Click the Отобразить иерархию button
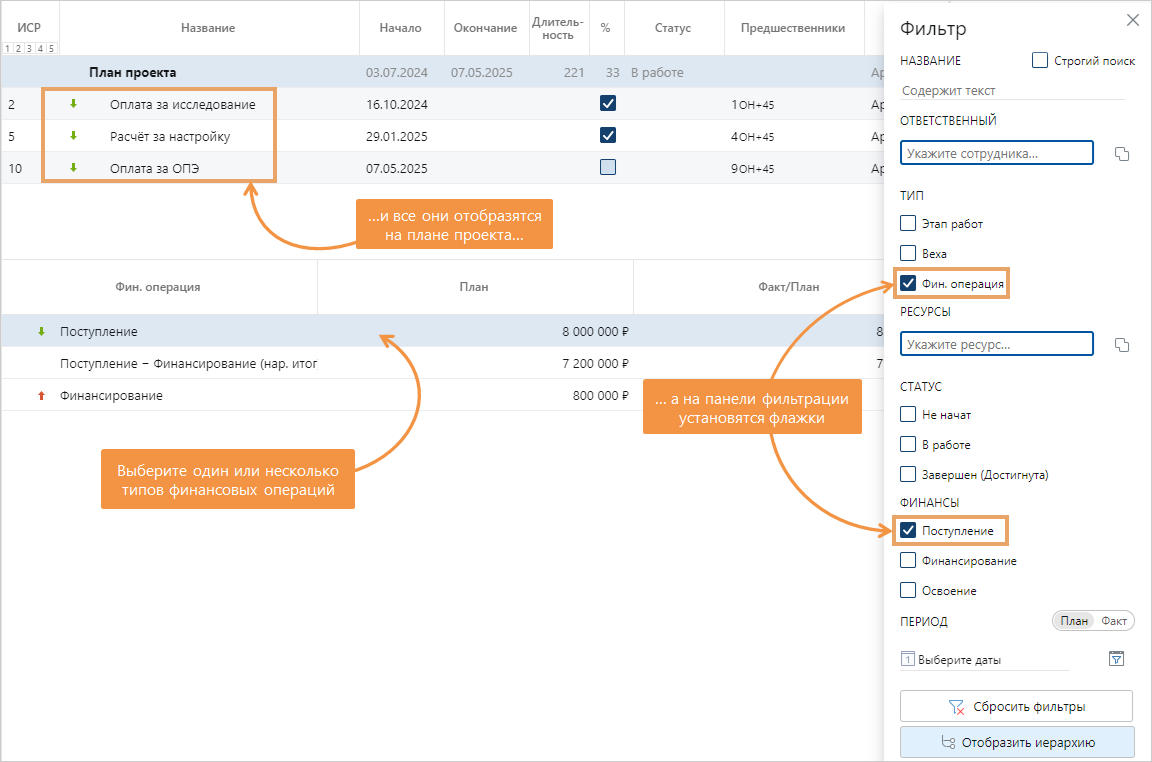The width and height of the screenshot is (1152, 762). click(x=1017, y=743)
